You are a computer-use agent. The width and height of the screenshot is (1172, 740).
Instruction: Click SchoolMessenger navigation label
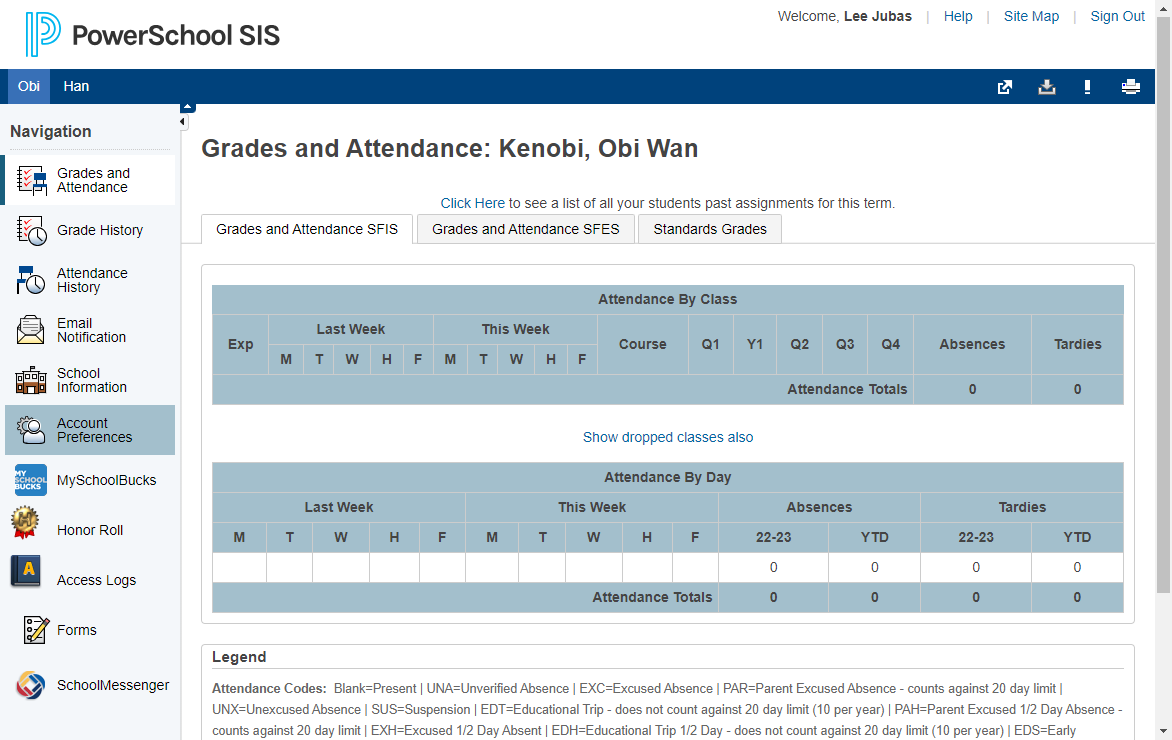point(113,685)
